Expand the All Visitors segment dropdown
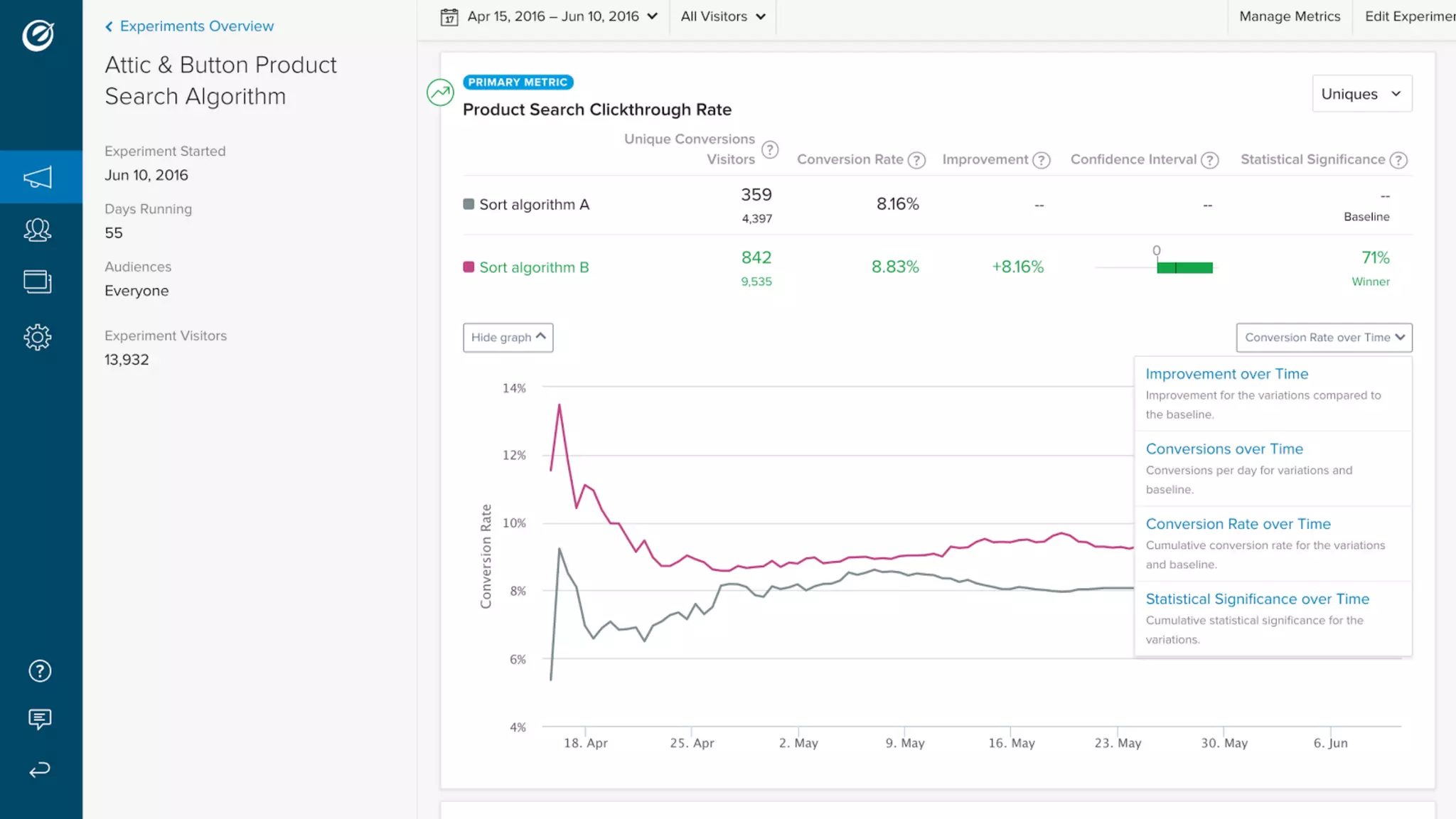This screenshot has width=1456, height=819. click(722, 16)
